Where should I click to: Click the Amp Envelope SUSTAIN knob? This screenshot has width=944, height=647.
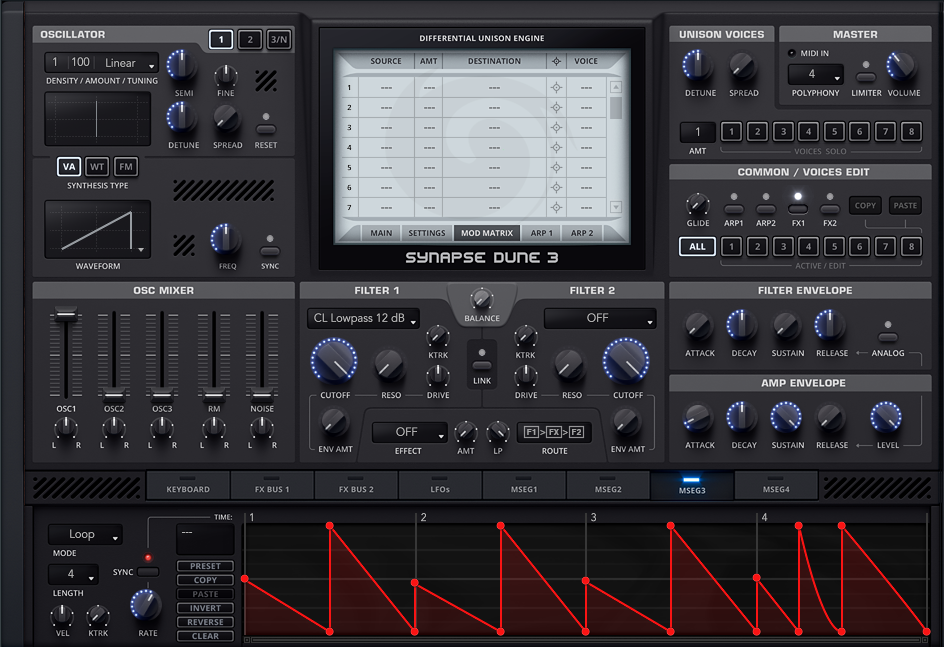pos(786,418)
